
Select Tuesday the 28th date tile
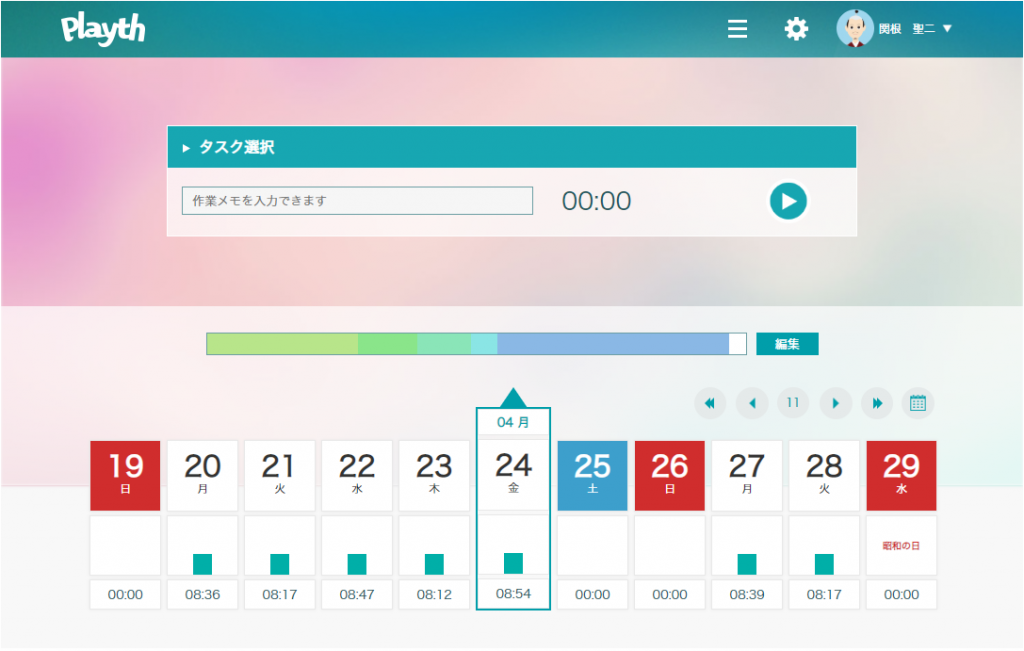[x=824, y=475]
